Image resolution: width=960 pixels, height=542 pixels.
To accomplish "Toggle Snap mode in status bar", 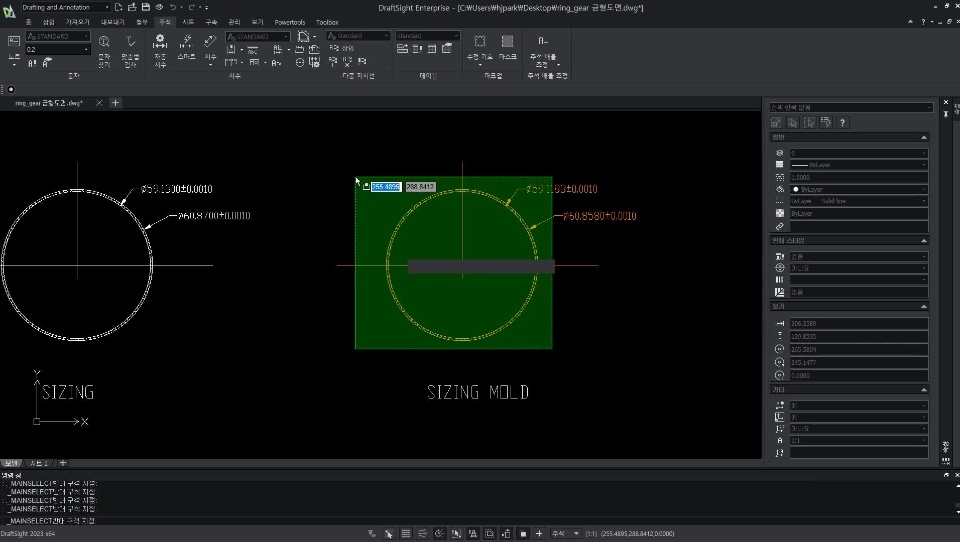I will 389,533.
